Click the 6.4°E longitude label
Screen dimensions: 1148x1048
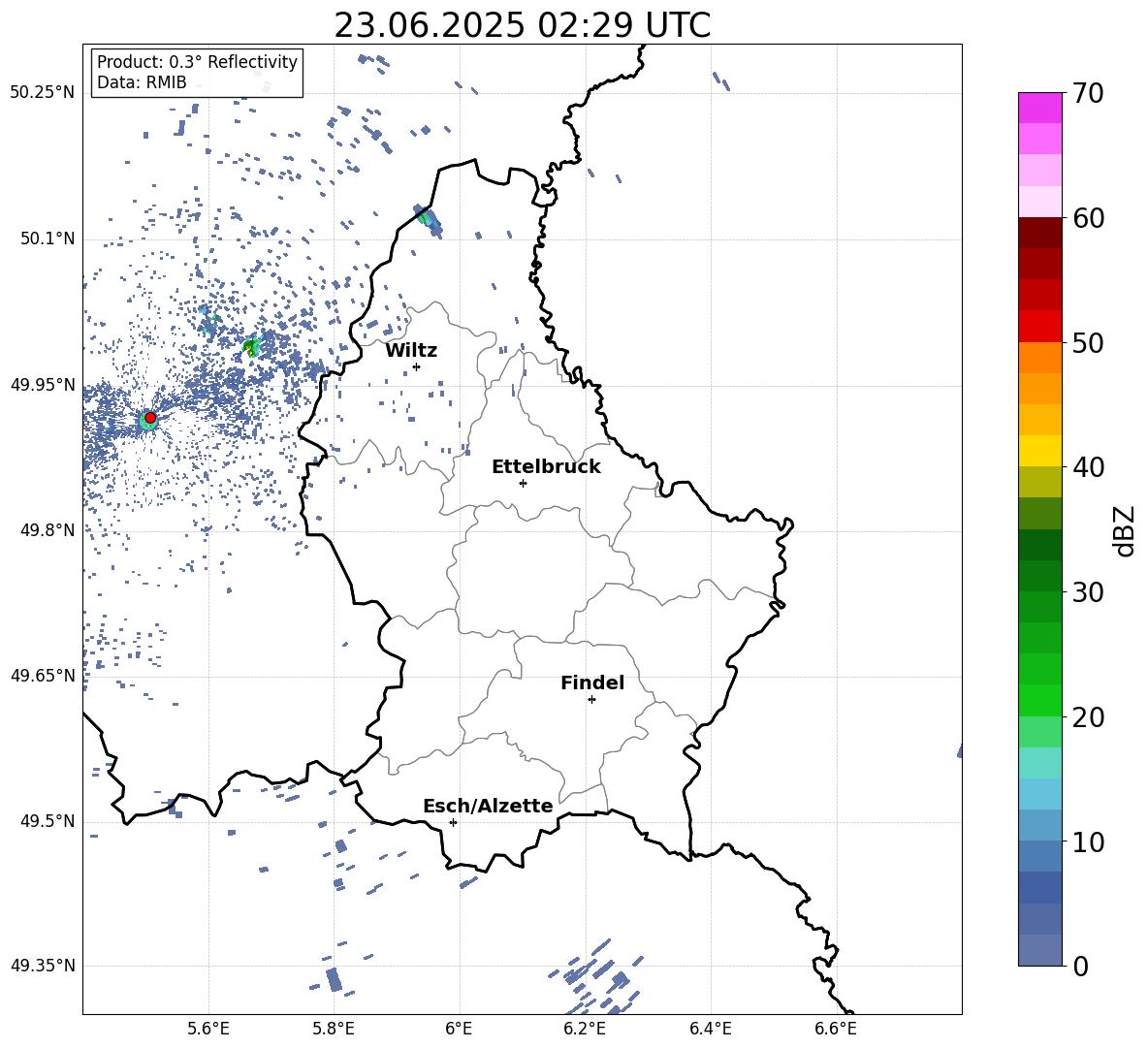[710, 1030]
